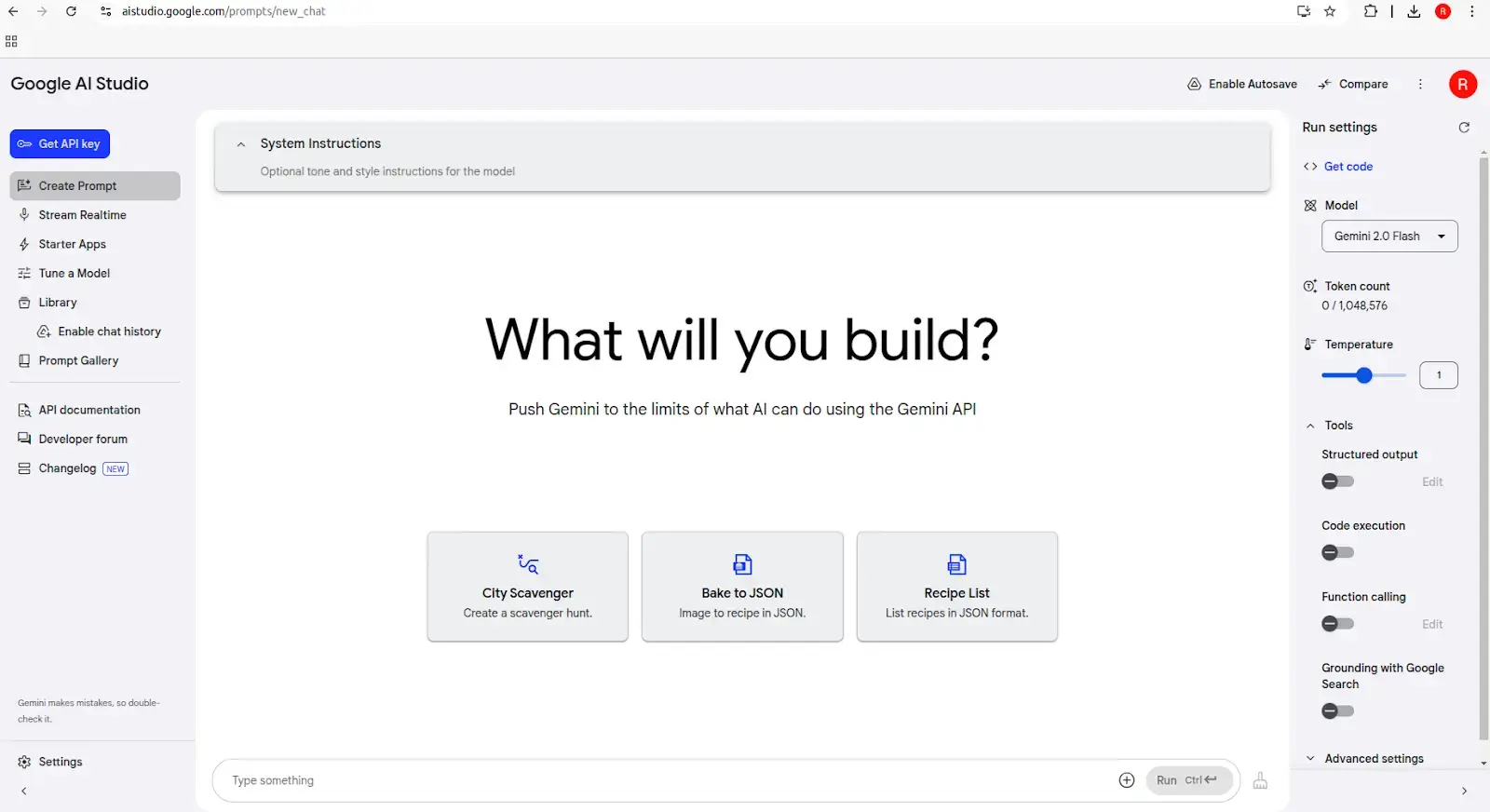Click the Get API key button
Screen dimensions: 1490x812
[x=60, y=143]
